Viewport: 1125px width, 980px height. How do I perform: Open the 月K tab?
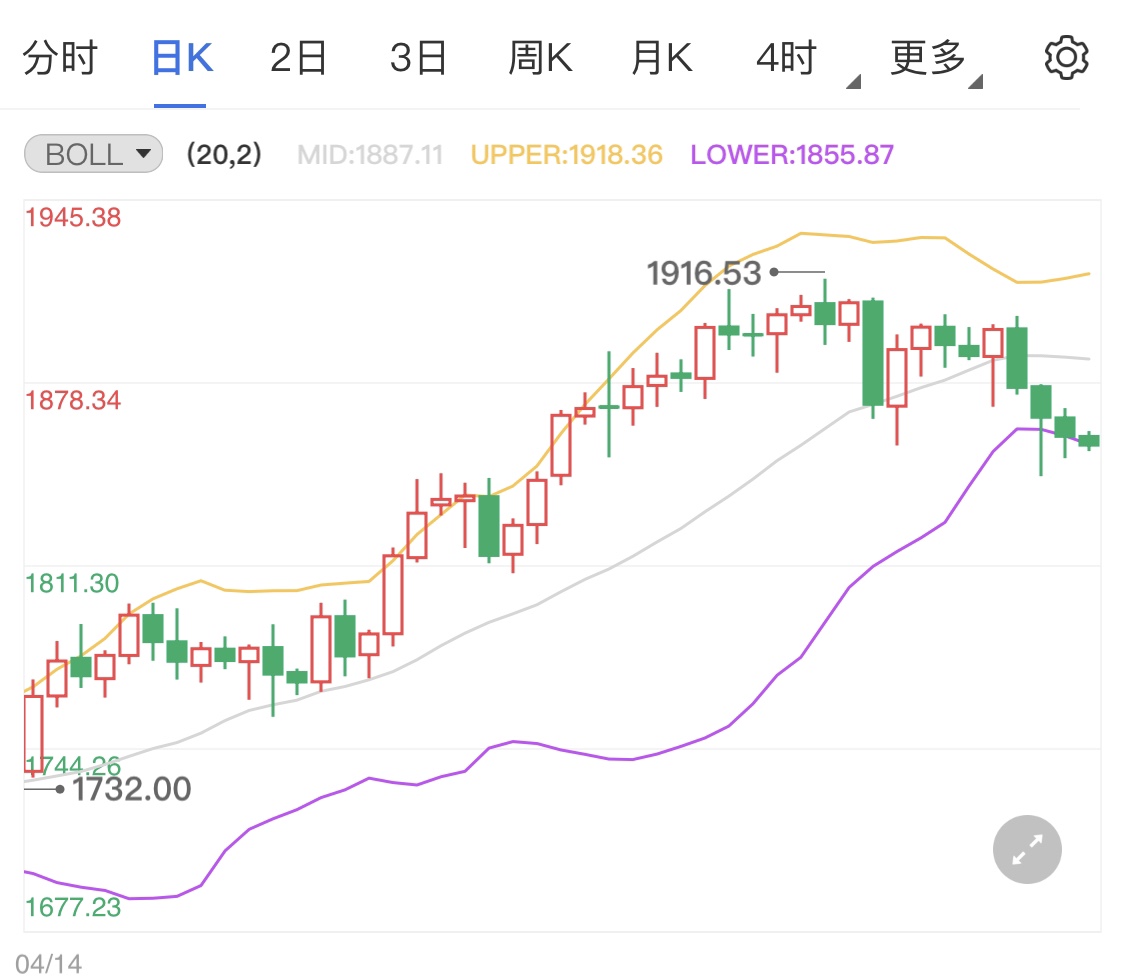[662, 58]
